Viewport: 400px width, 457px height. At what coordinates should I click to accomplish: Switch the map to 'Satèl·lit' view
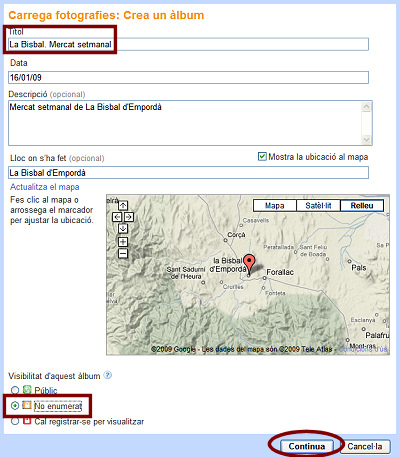pos(318,206)
